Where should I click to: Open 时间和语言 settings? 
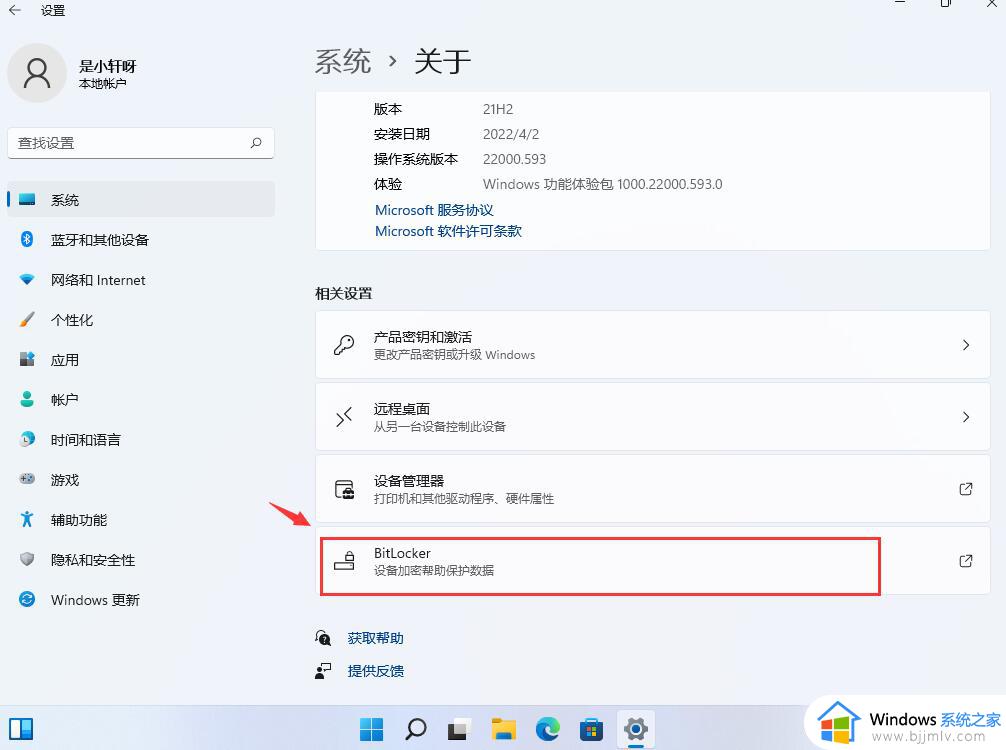pyautogui.click(x=141, y=439)
